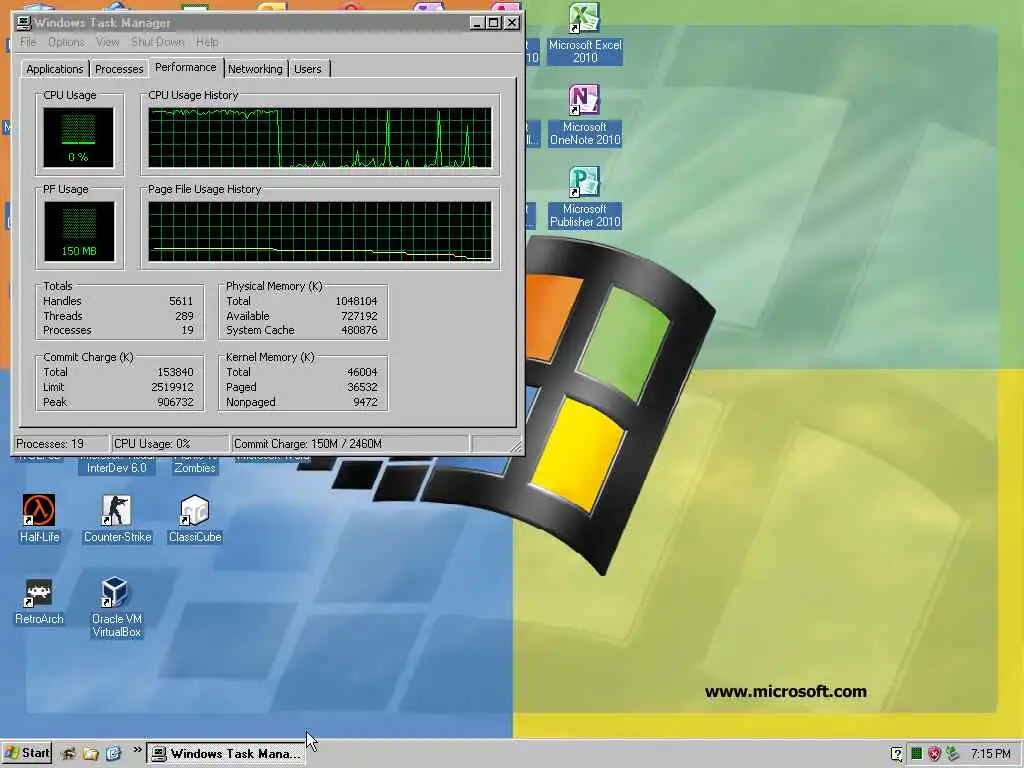1024x768 pixels.
Task: Open the Options menu in Task Manager
Action: (66, 42)
